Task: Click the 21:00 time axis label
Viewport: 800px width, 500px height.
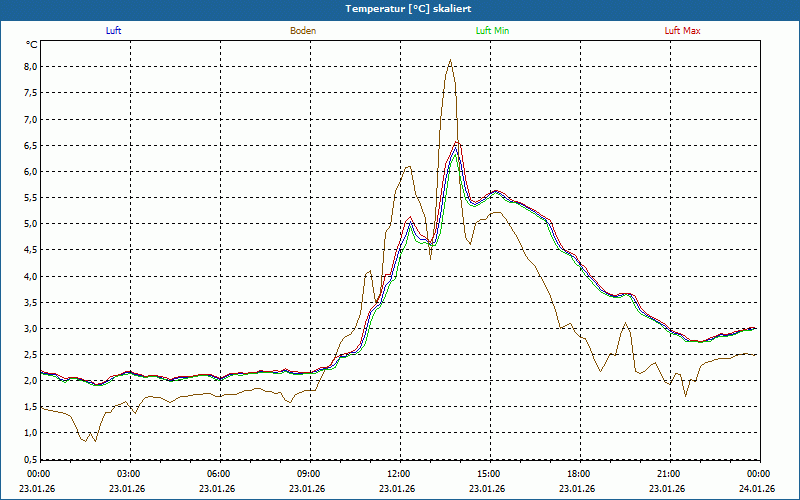Action: (x=669, y=474)
